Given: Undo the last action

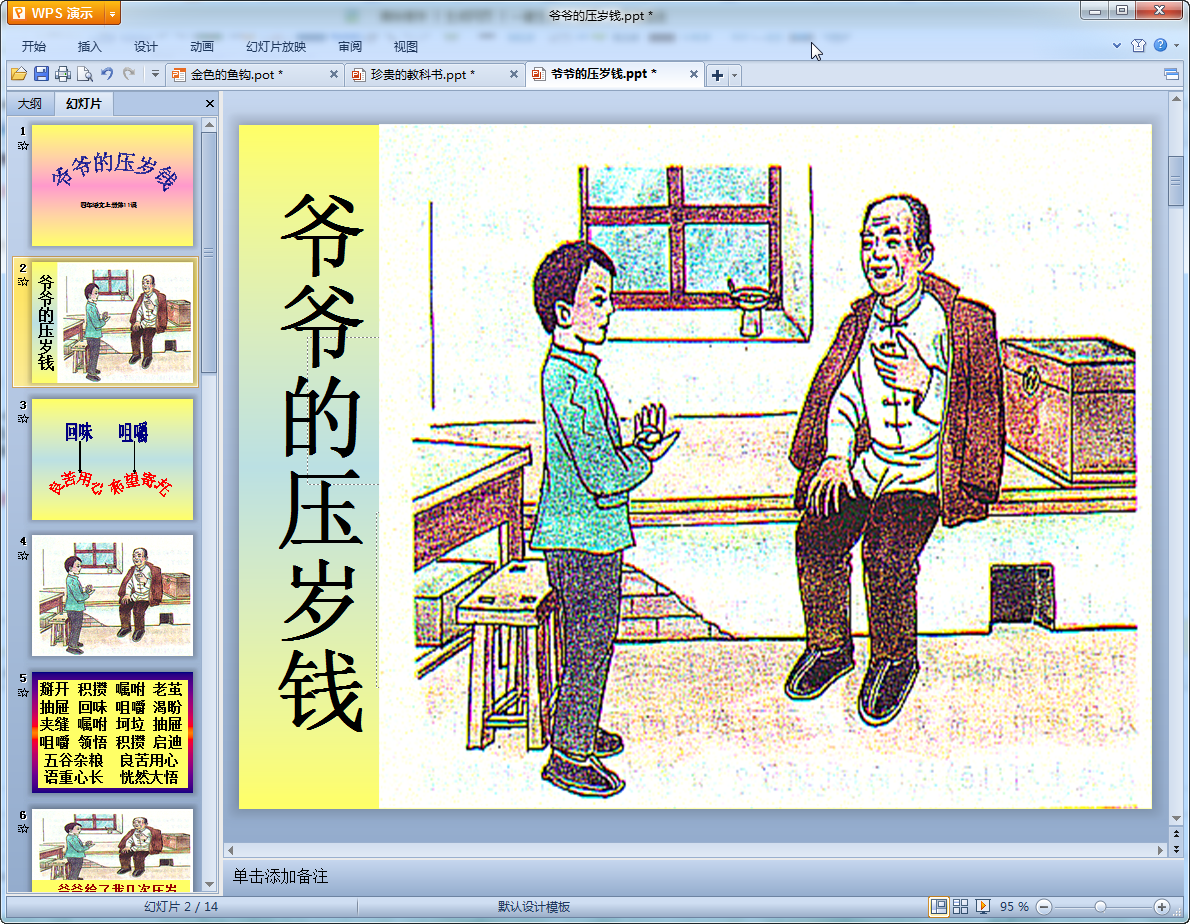Looking at the screenshot, I should click(x=107, y=74).
